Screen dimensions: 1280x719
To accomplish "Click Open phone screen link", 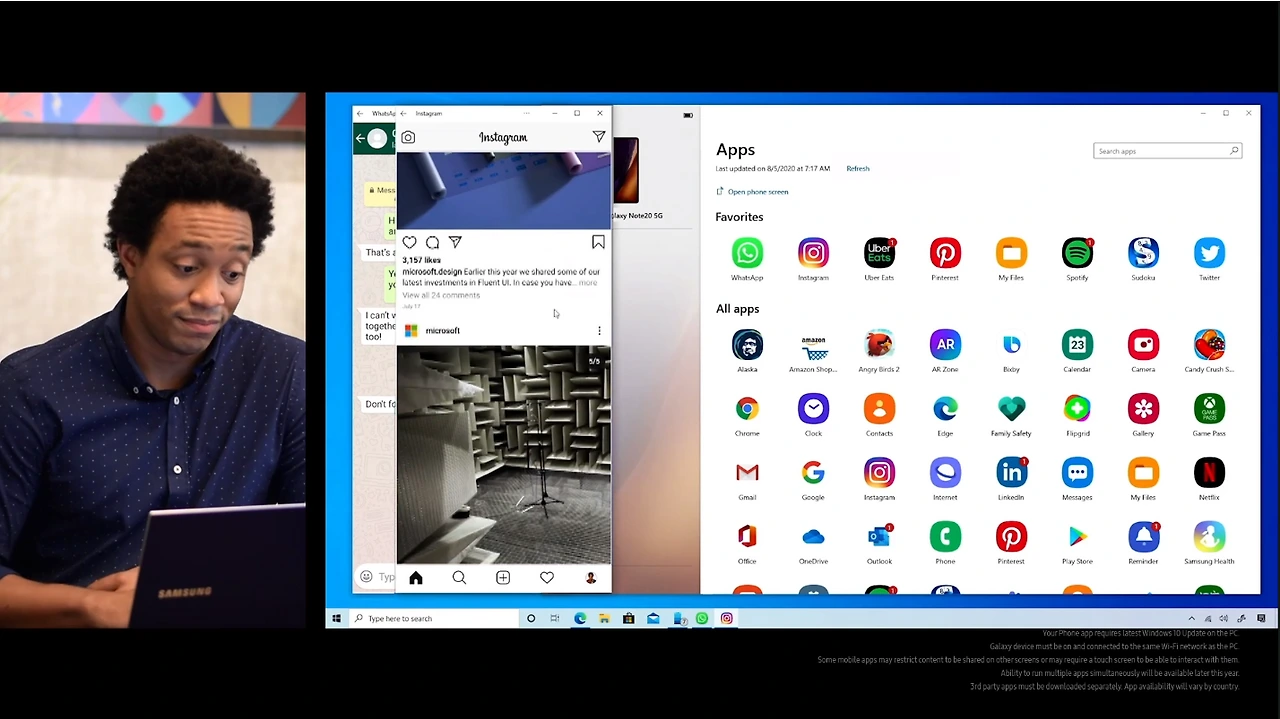I will click(752, 192).
